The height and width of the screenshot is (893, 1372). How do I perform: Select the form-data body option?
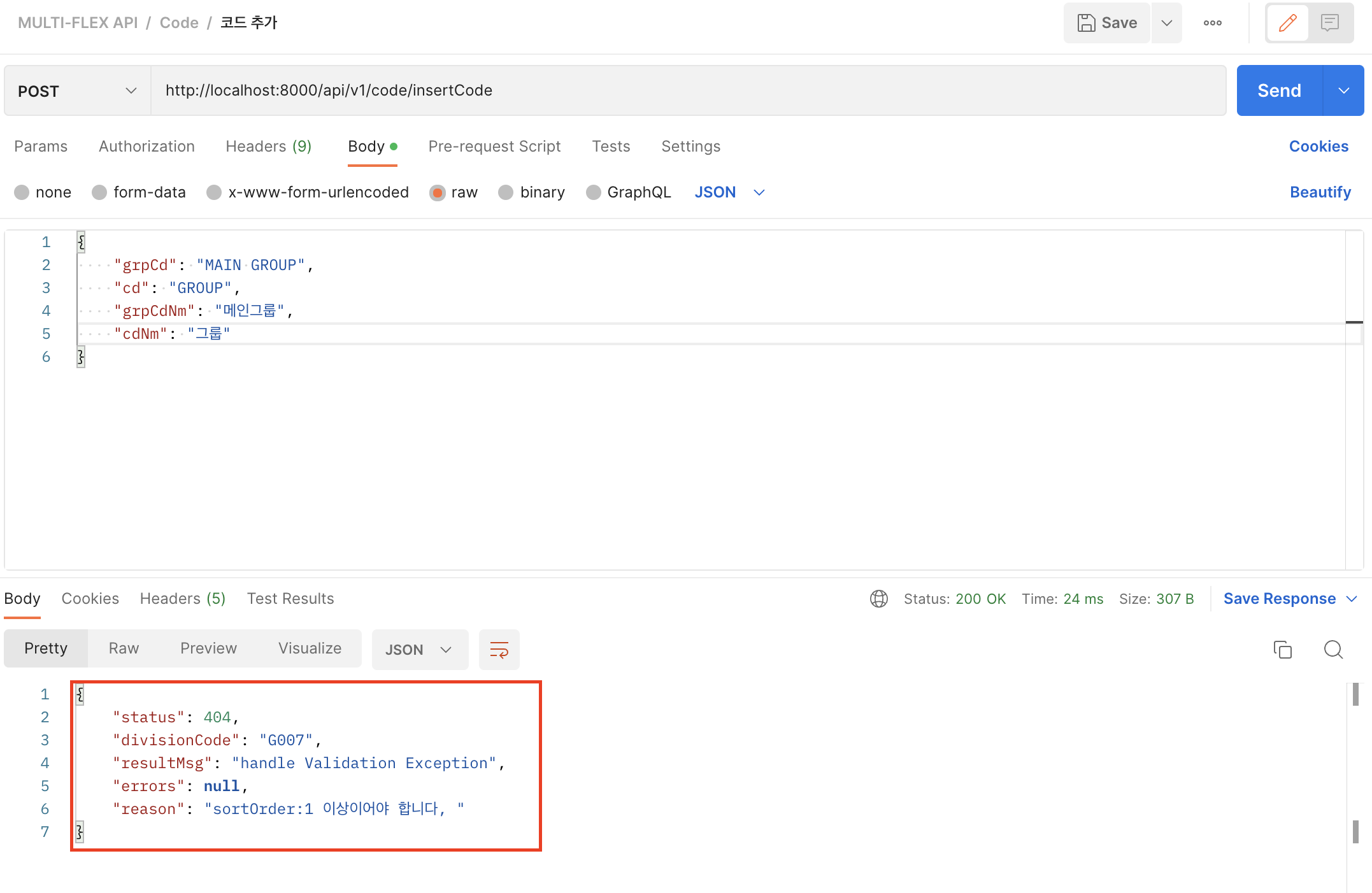pos(99,192)
